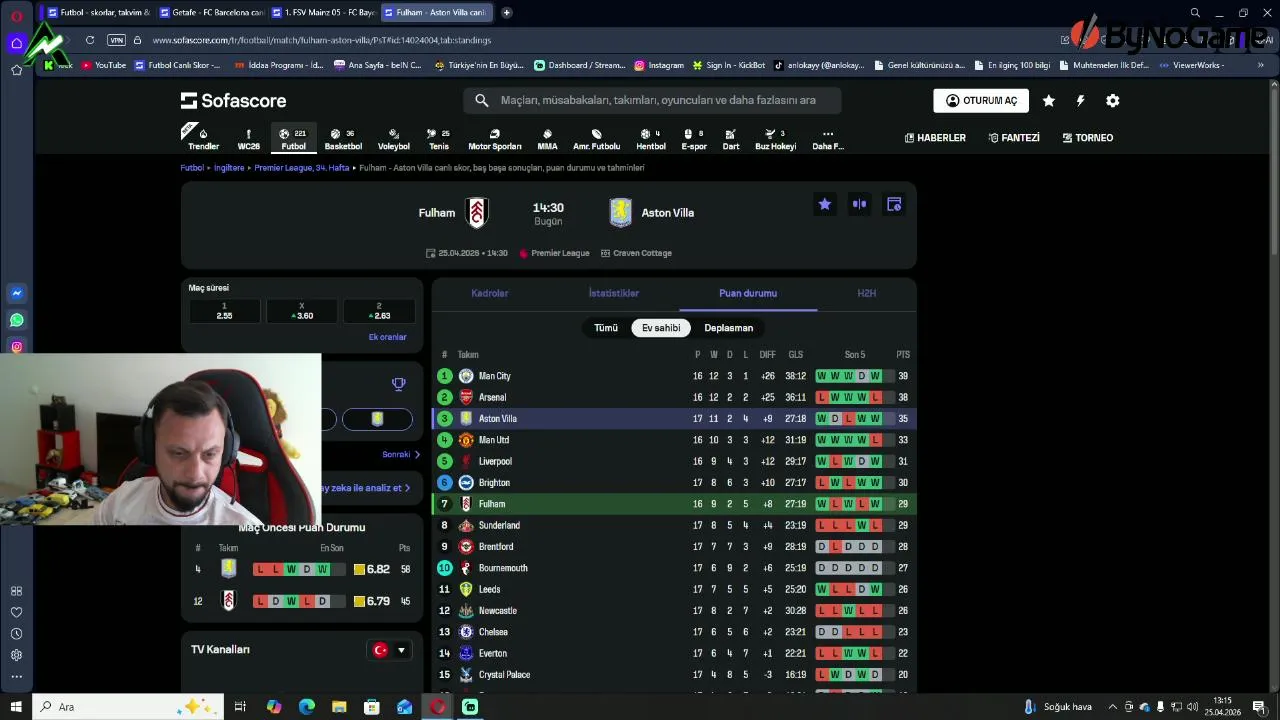Click the trophy icon in the left panel

coord(398,384)
